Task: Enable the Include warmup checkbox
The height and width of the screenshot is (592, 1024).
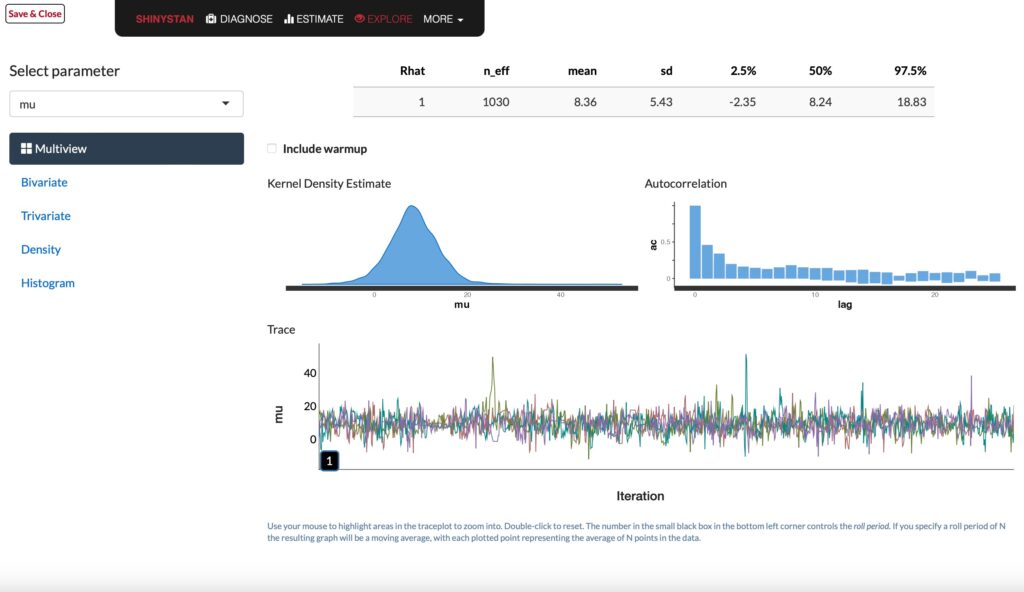Action: (272, 149)
